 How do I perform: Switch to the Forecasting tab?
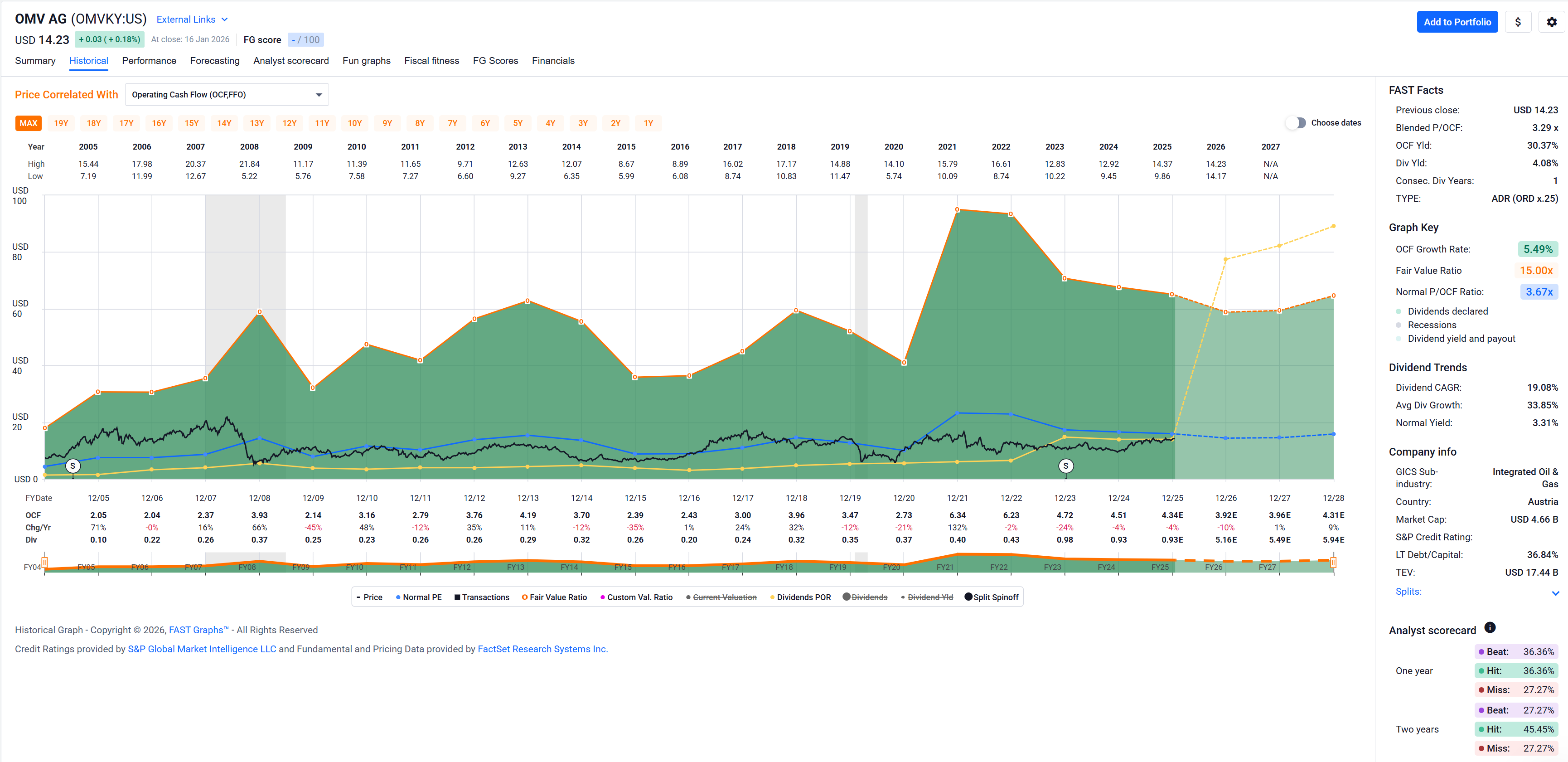pyautogui.click(x=214, y=60)
